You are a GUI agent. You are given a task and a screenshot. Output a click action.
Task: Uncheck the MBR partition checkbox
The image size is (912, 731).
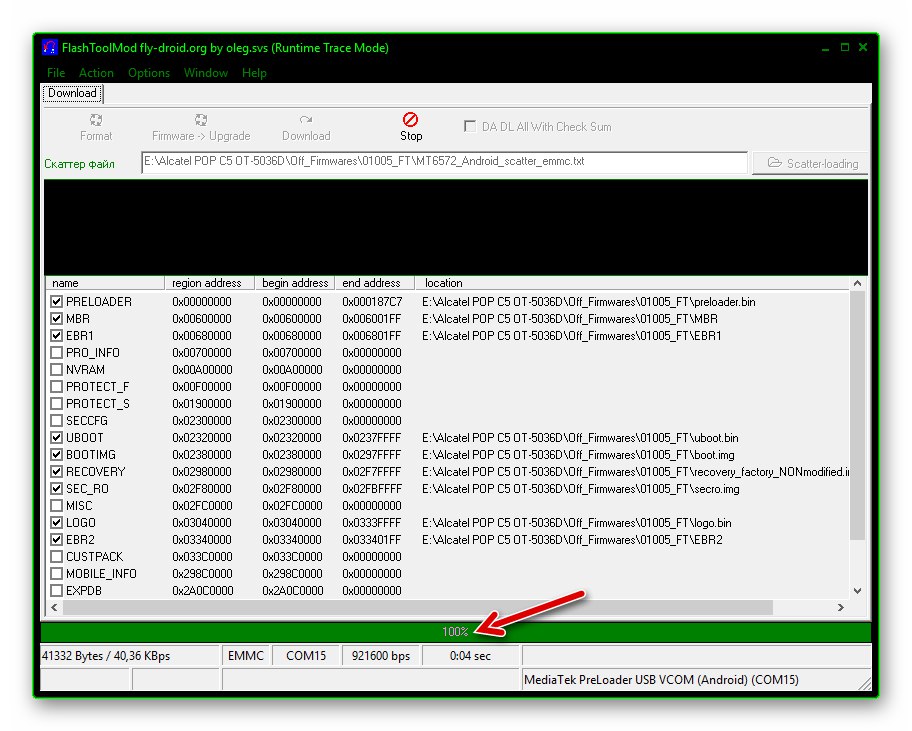(x=56, y=319)
